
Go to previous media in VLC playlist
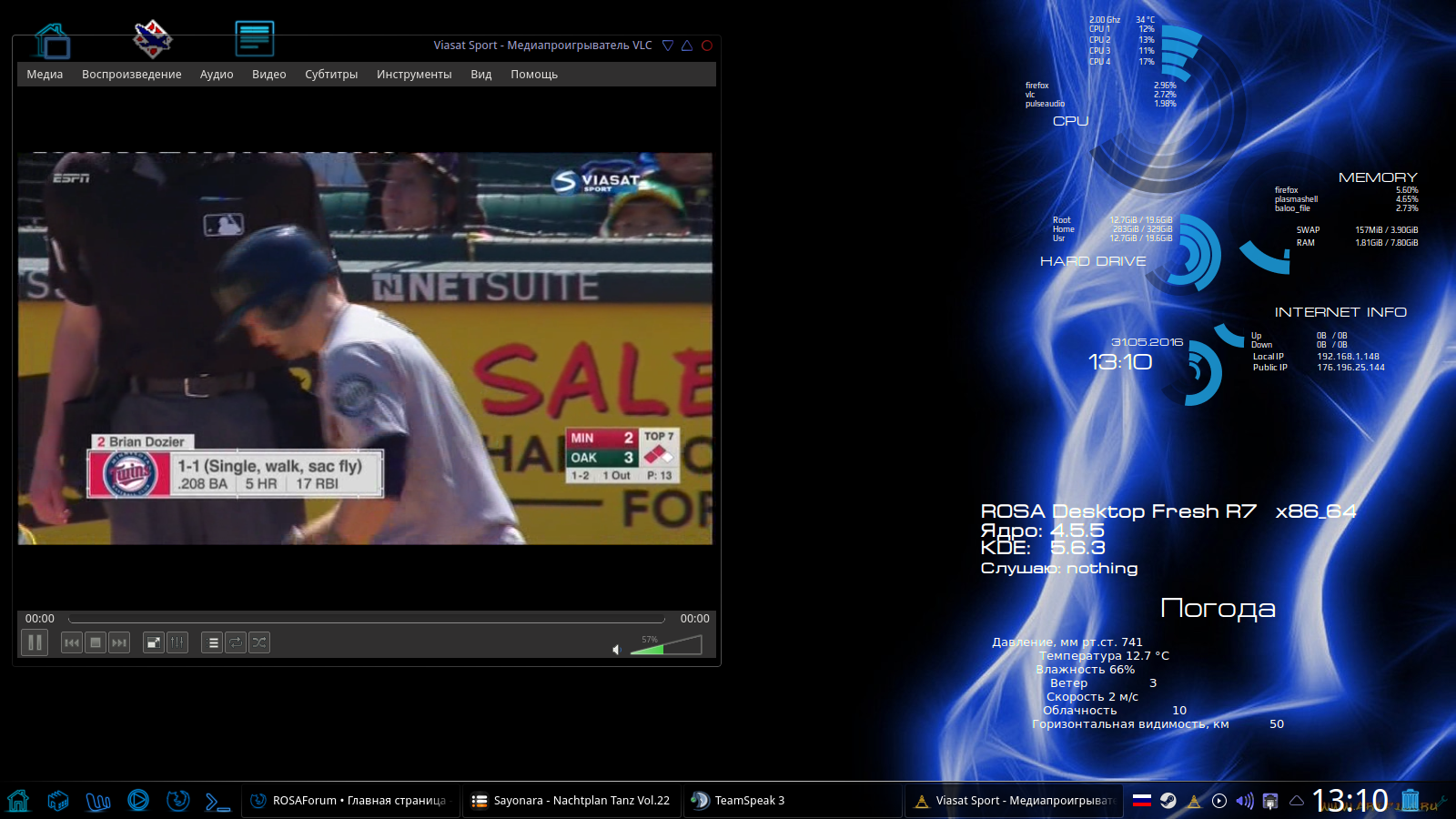(72, 642)
